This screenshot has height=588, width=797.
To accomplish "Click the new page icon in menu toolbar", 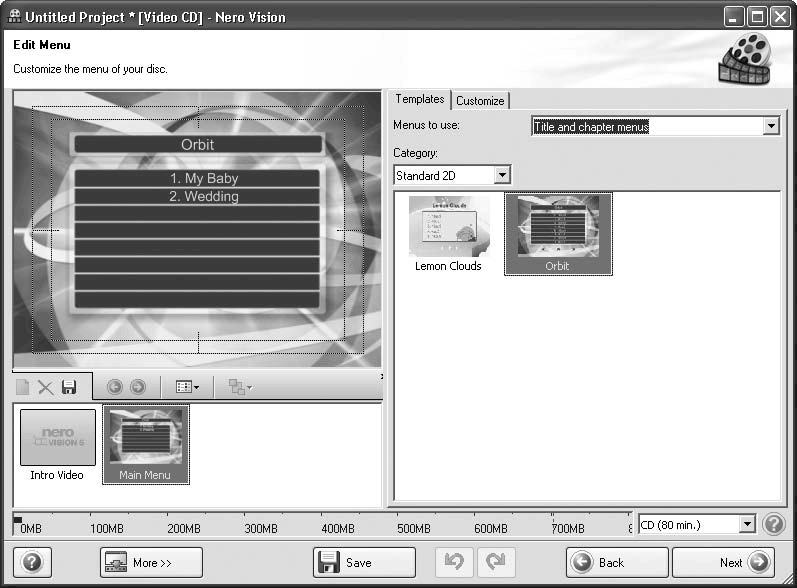I will [x=23, y=387].
